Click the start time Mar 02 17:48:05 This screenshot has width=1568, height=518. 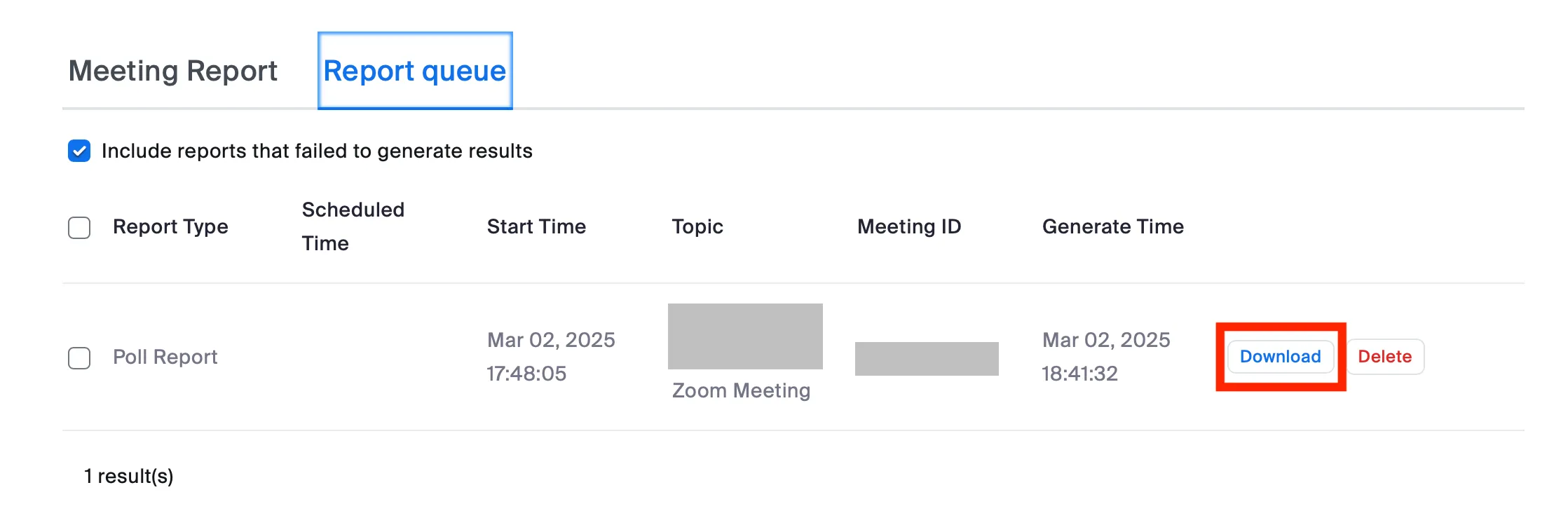pyautogui.click(x=550, y=357)
